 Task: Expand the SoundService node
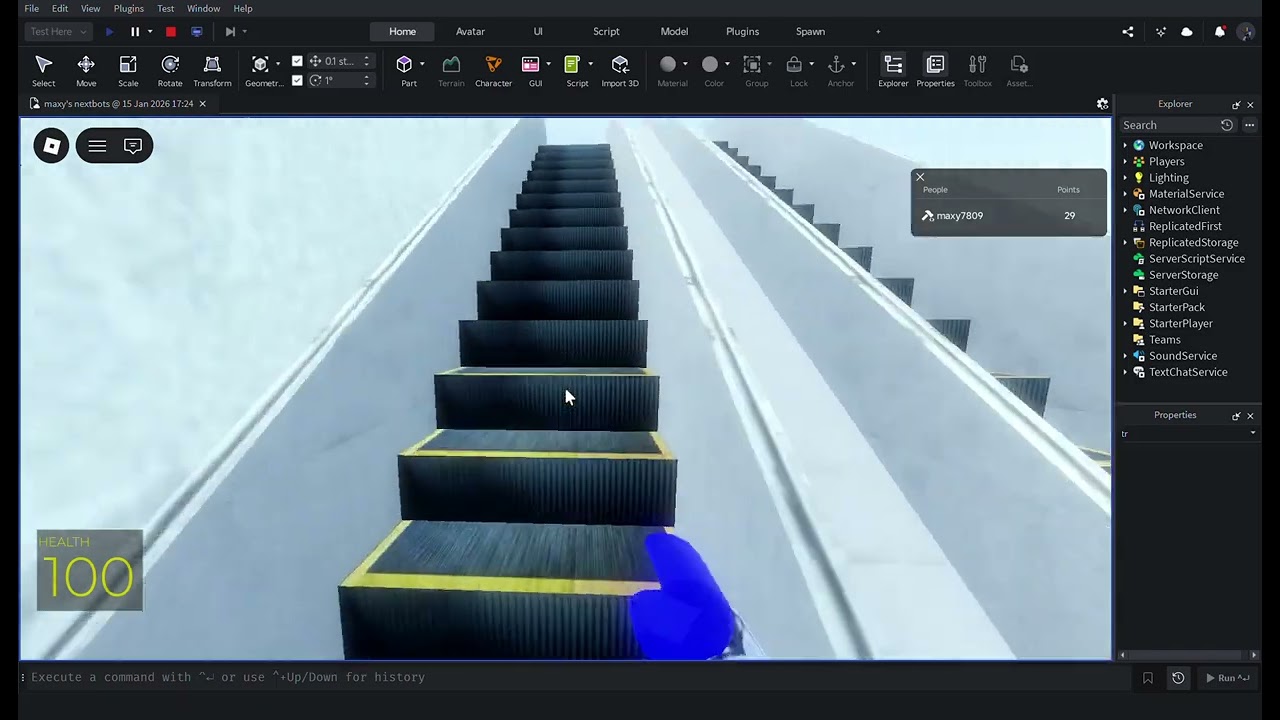[1125, 356]
